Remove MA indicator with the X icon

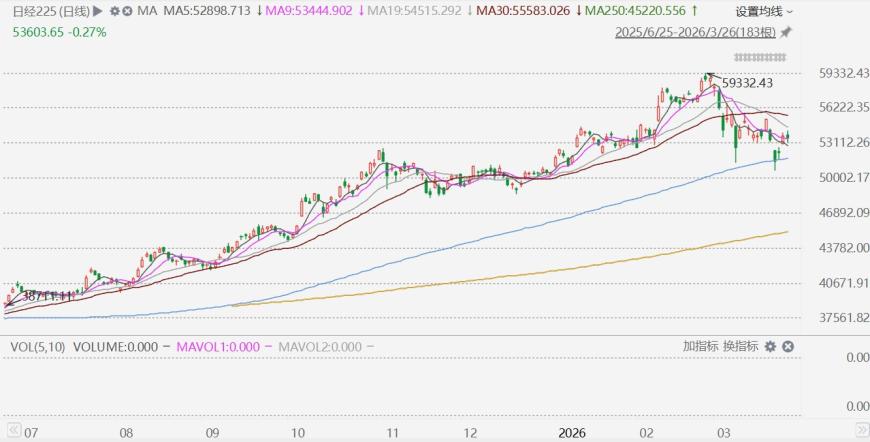pyautogui.click(x=127, y=11)
